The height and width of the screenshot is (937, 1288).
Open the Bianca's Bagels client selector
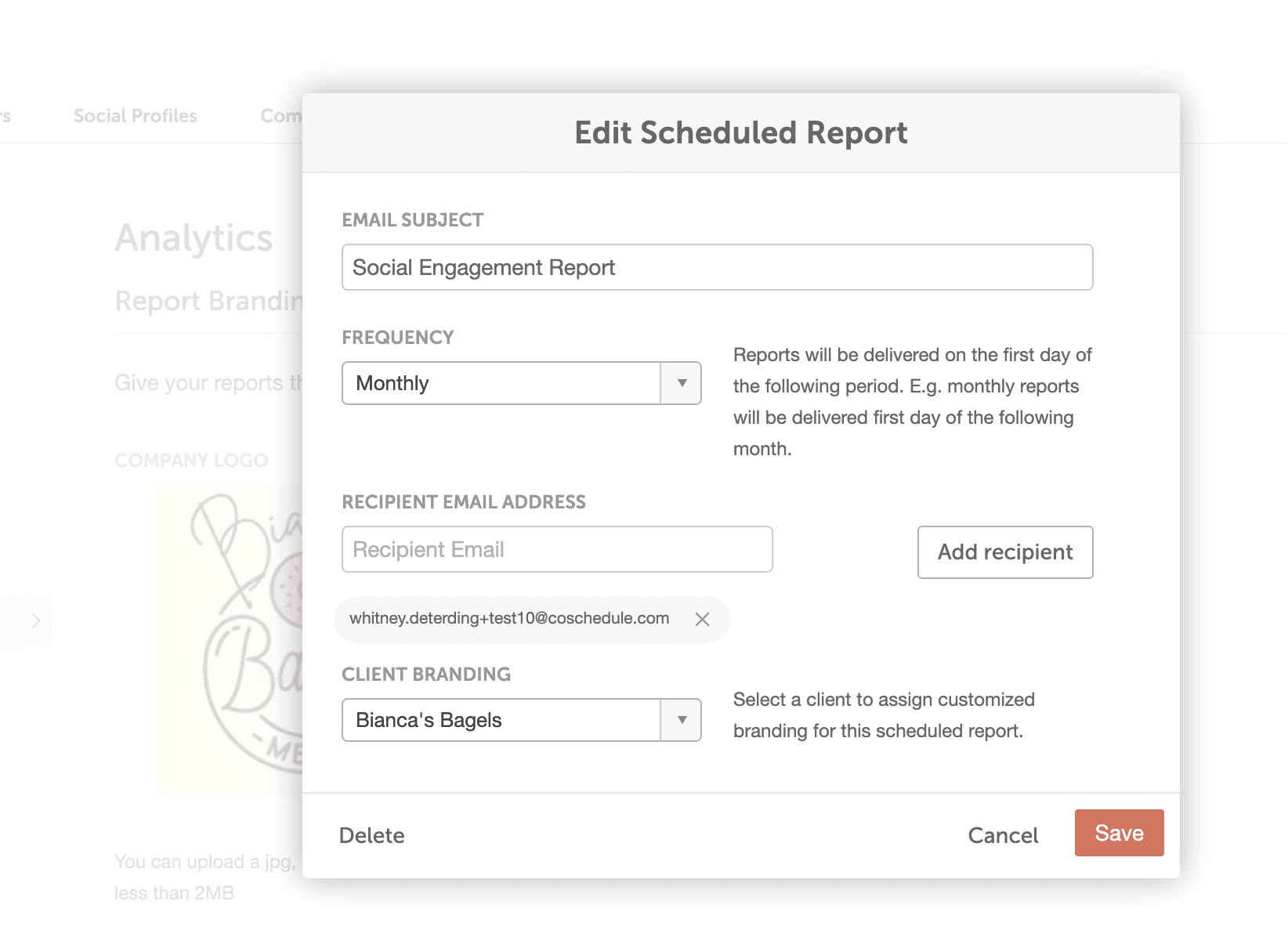[x=501, y=720]
